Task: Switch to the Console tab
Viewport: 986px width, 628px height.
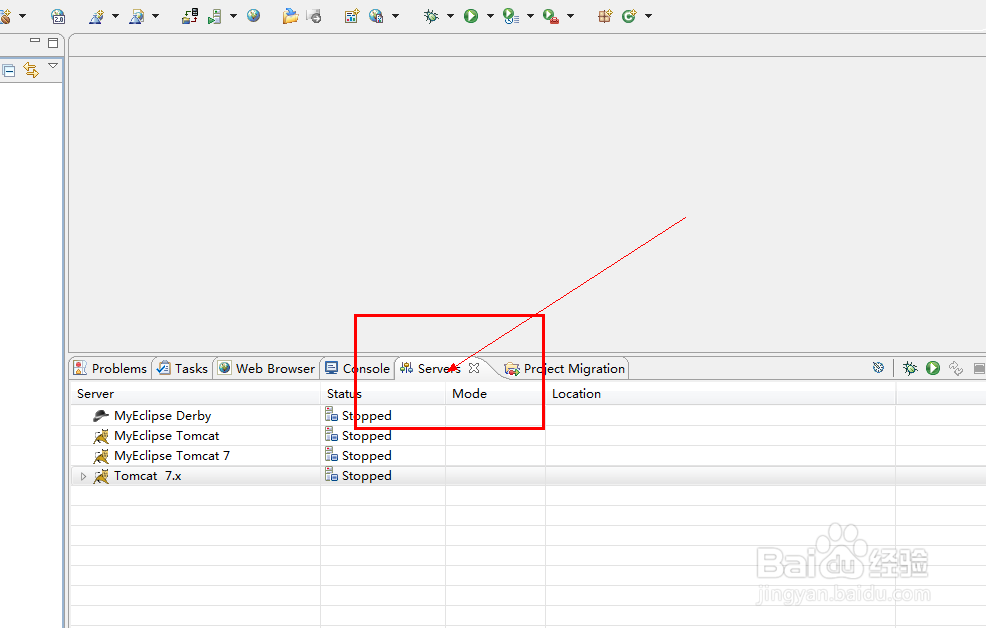Action: tap(357, 368)
